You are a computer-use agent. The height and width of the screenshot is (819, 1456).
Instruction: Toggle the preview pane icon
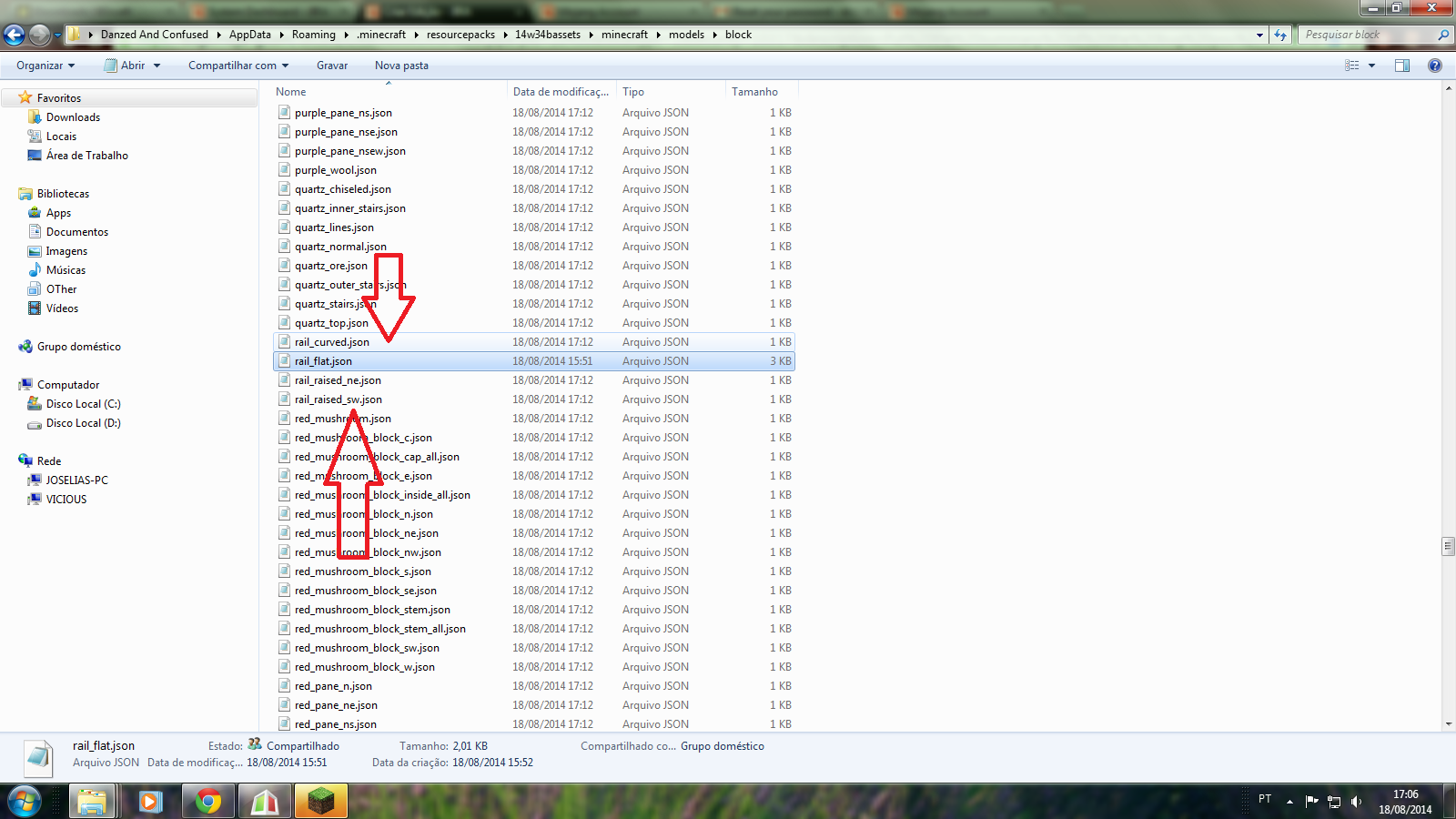1402,66
